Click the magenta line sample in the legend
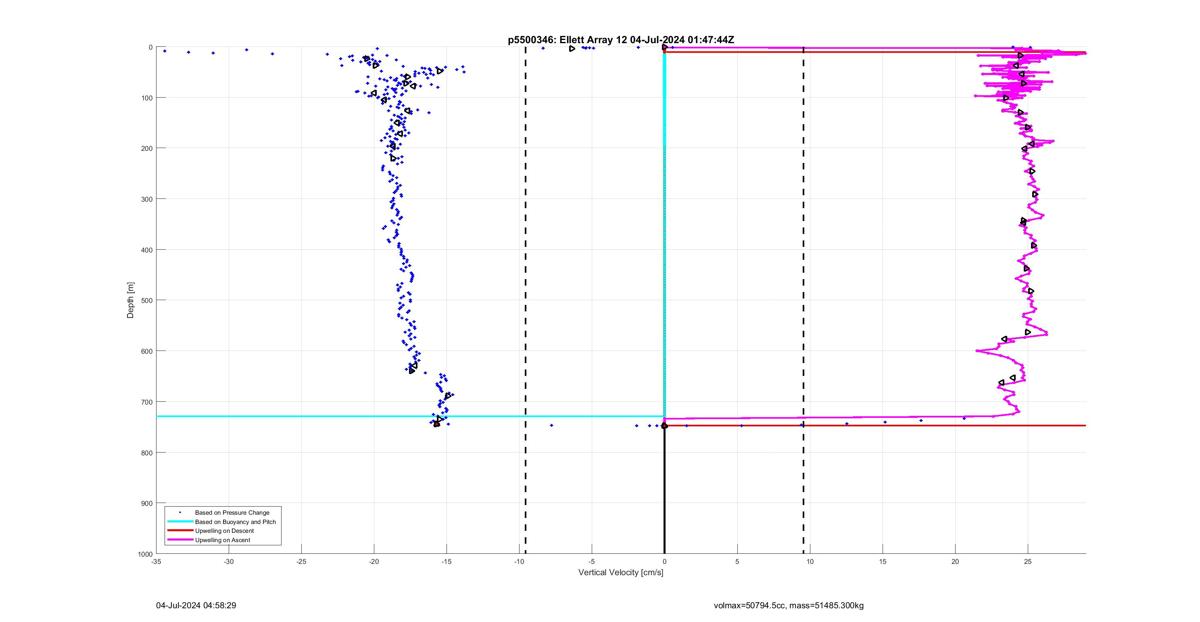Image resolution: width=1200 pixels, height=622 pixels. point(179,540)
